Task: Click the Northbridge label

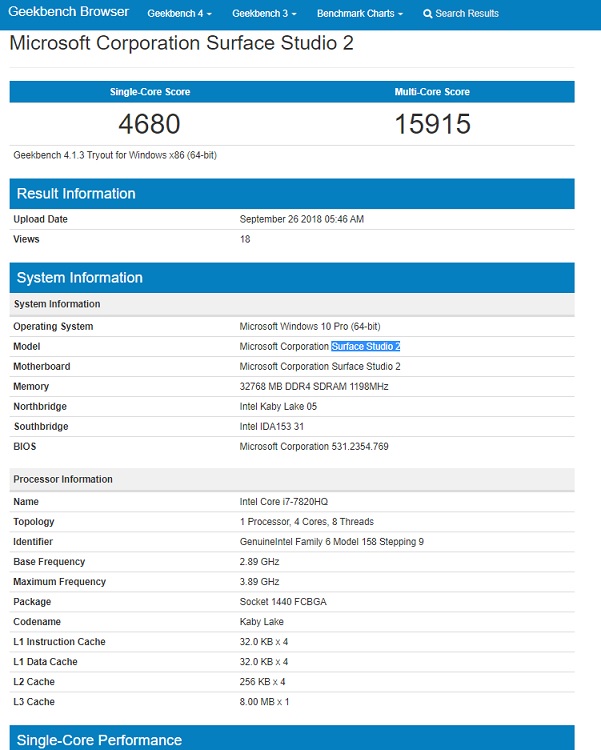Action: (x=40, y=407)
